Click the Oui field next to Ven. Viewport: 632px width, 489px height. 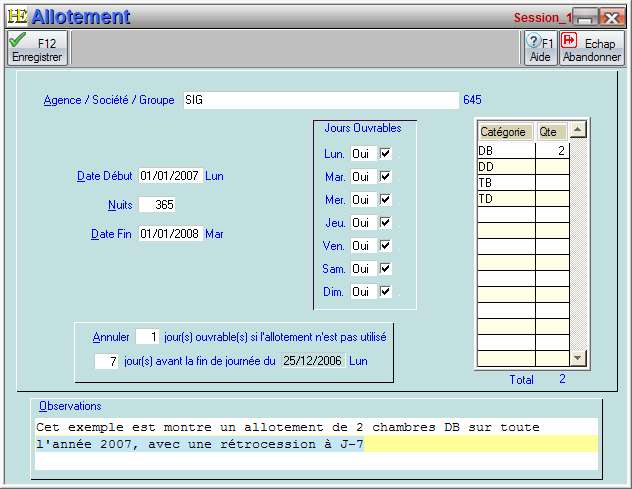click(x=364, y=246)
